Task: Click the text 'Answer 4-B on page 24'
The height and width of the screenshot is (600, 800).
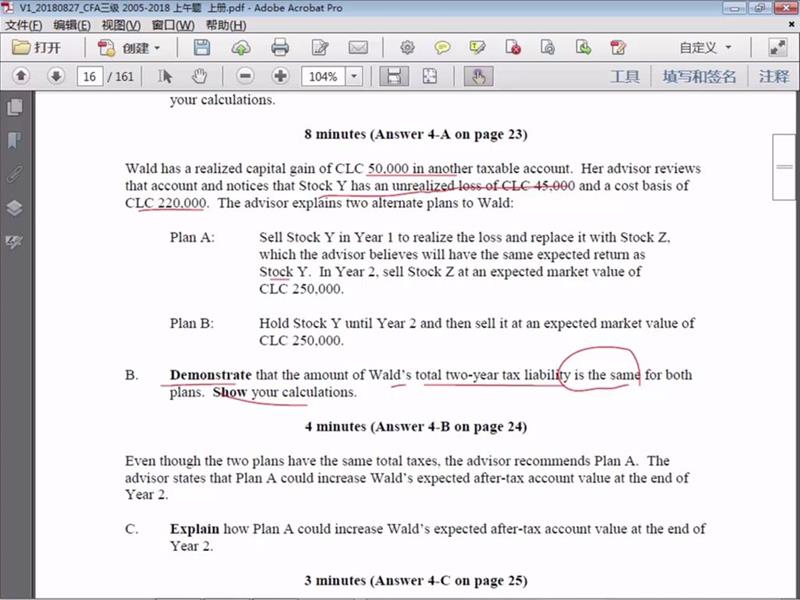Action: point(449,427)
